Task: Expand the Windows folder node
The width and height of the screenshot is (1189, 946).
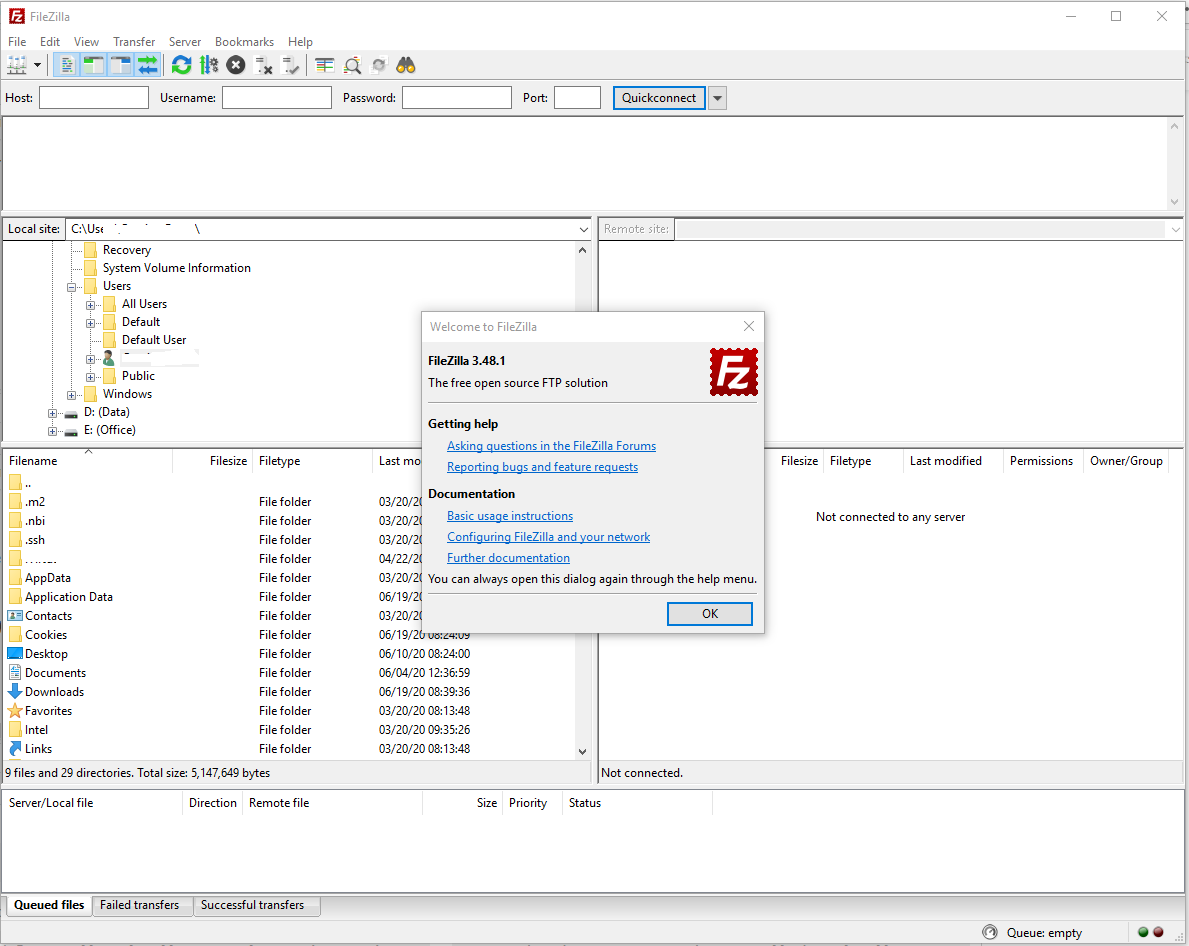Action: pyautogui.click(x=71, y=395)
